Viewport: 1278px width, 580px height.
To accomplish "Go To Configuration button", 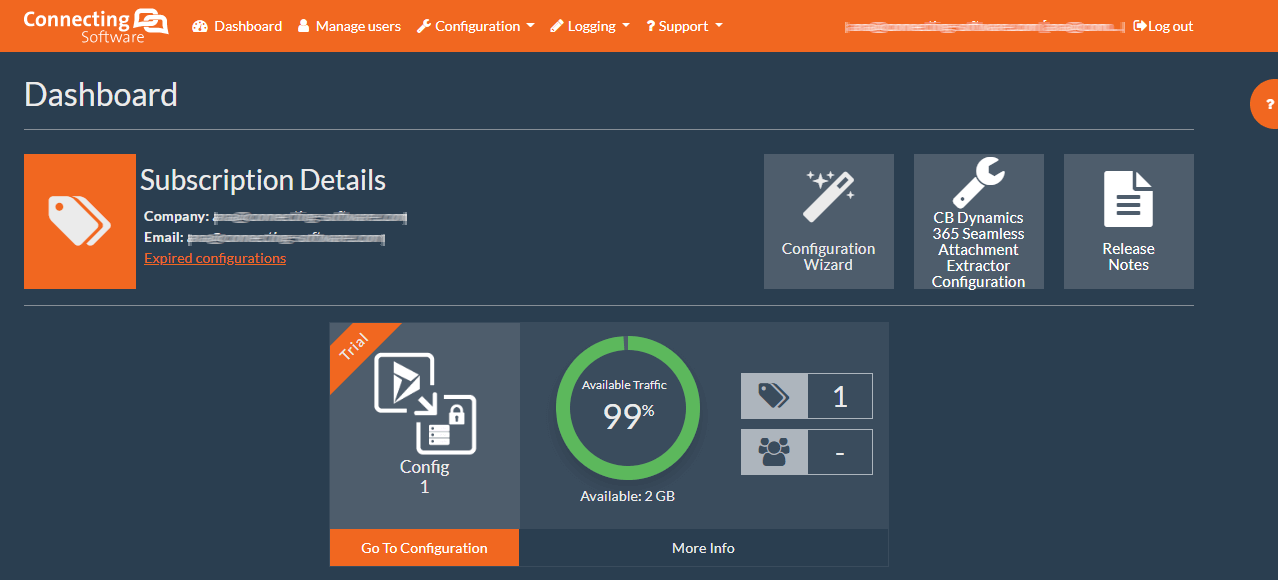I will [x=424, y=548].
